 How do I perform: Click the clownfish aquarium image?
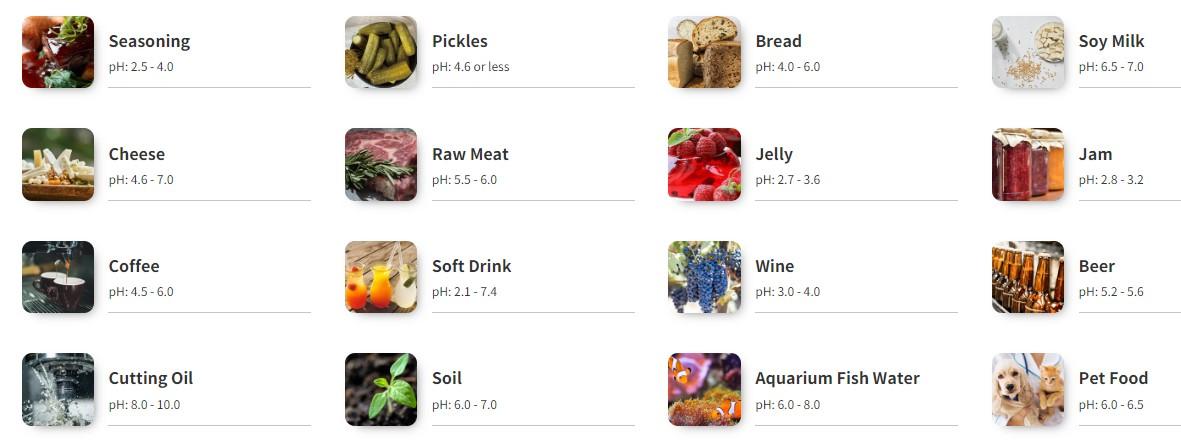click(704, 390)
